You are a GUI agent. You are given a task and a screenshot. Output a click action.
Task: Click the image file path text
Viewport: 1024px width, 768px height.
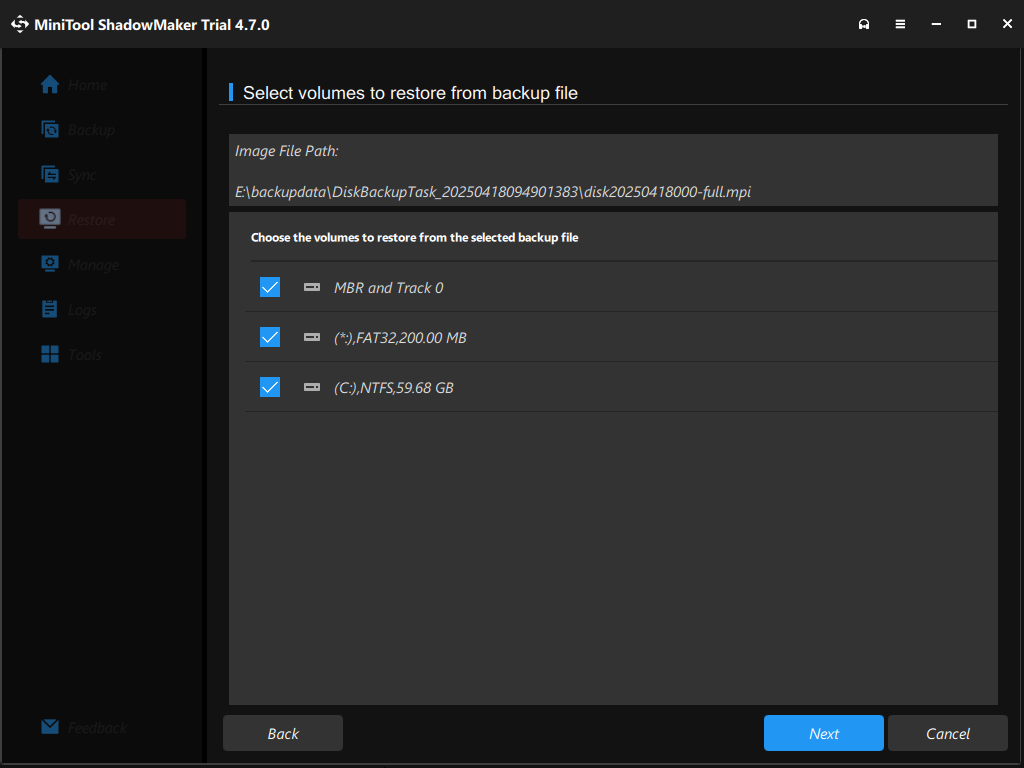[x=493, y=191]
